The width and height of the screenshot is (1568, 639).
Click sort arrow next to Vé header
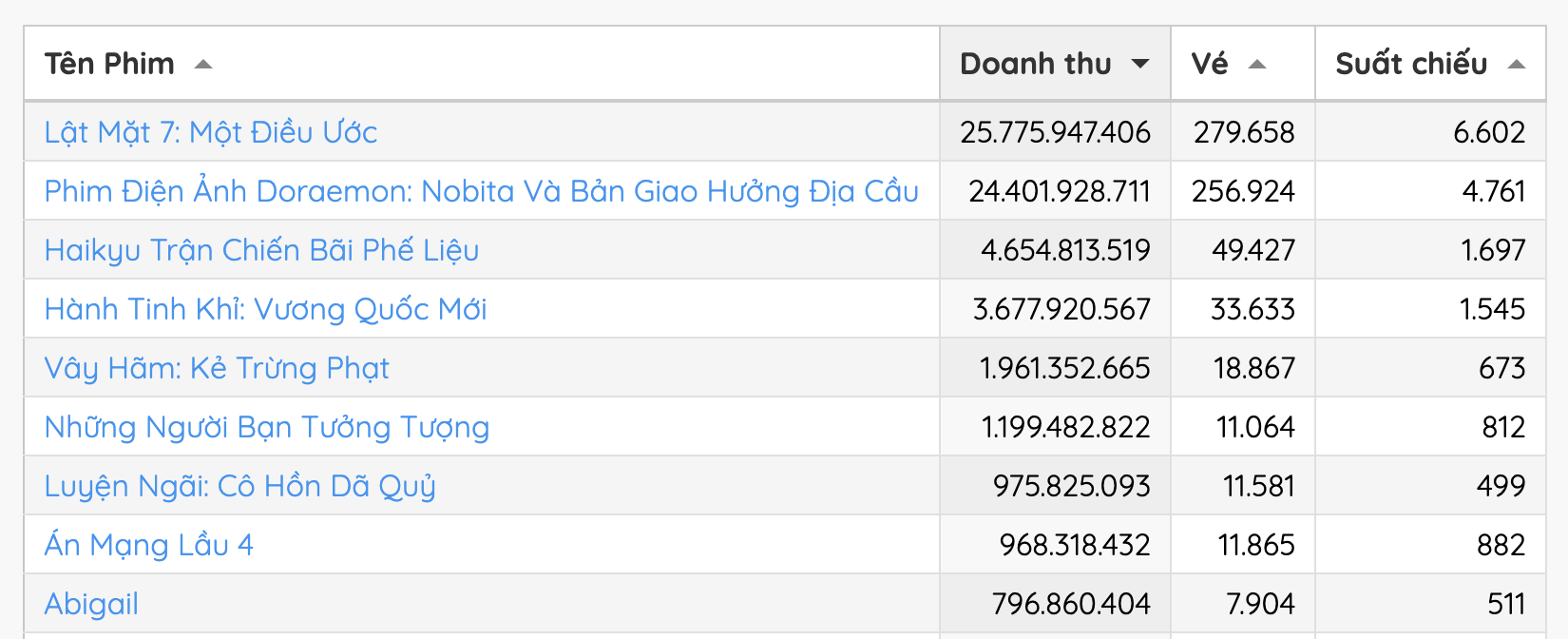[x=1257, y=65]
